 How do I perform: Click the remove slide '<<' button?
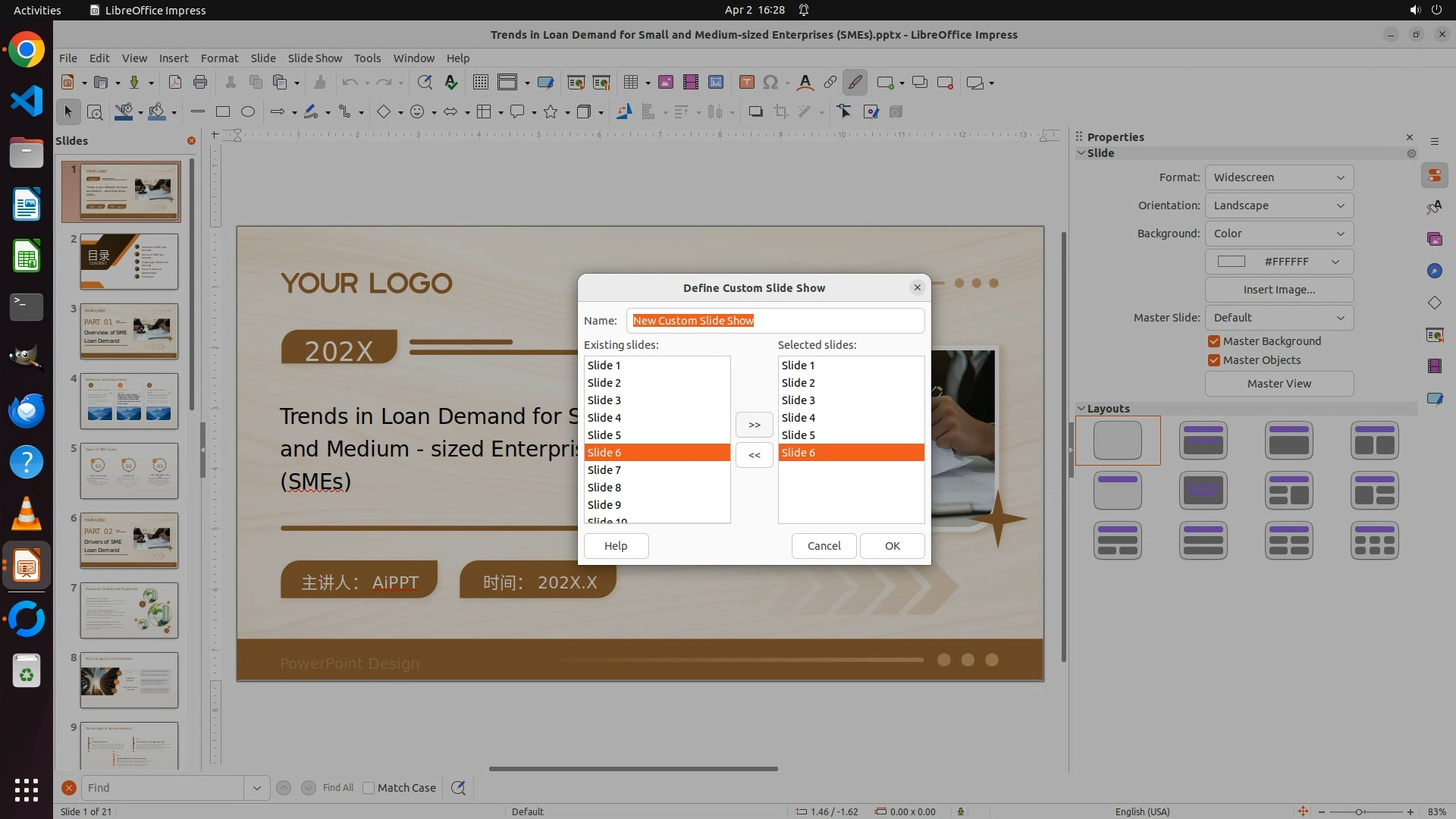click(754, 455)
